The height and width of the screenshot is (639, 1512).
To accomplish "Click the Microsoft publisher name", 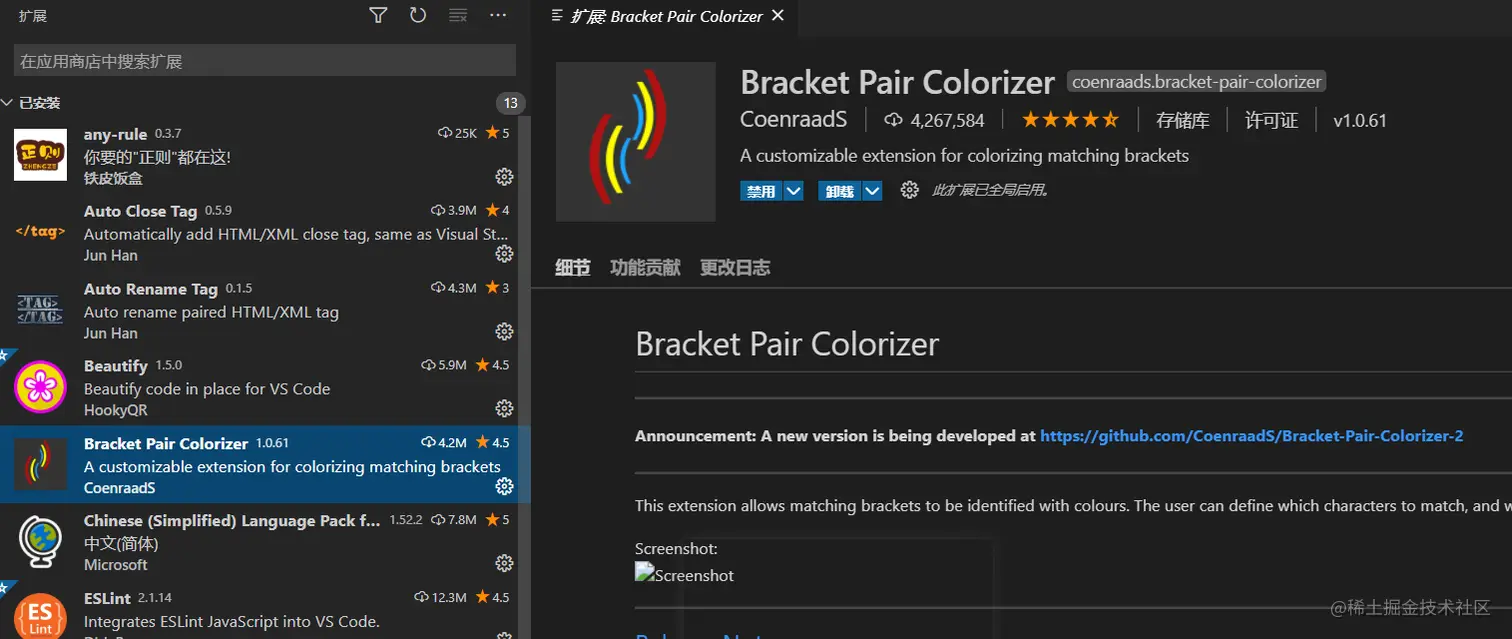I will pyautogui.click(x=116, y=565).
